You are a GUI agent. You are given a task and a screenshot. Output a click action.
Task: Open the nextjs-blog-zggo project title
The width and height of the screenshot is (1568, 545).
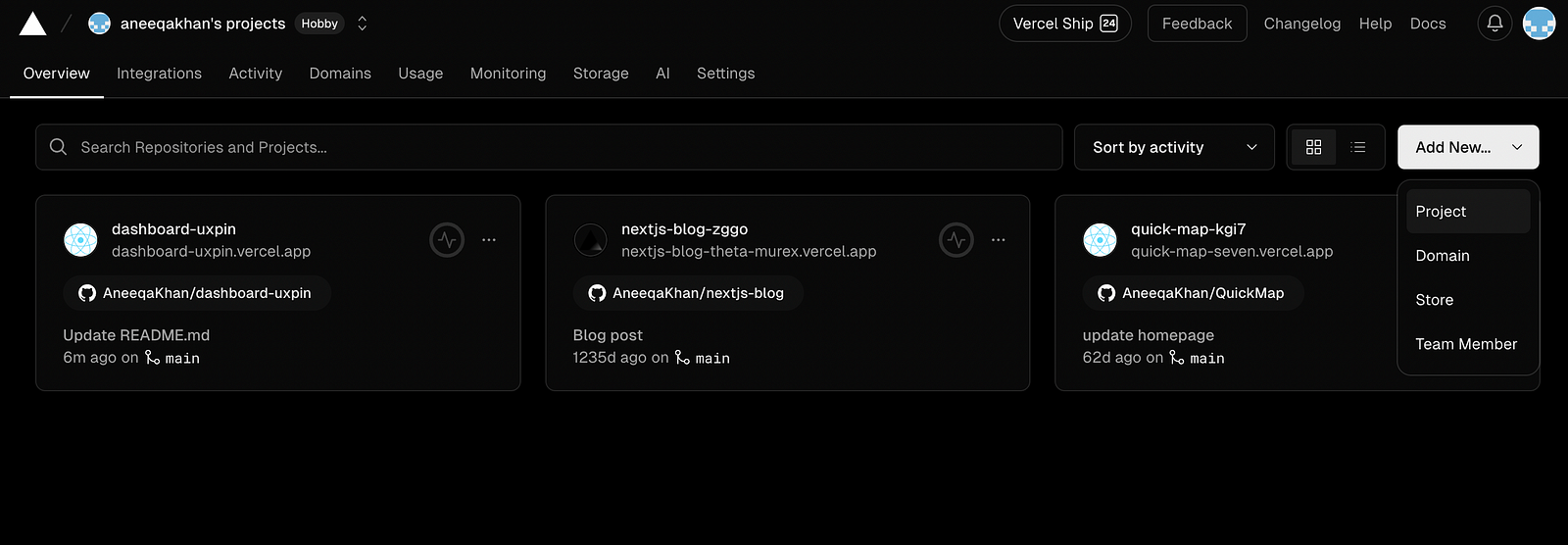click(684, 229)
